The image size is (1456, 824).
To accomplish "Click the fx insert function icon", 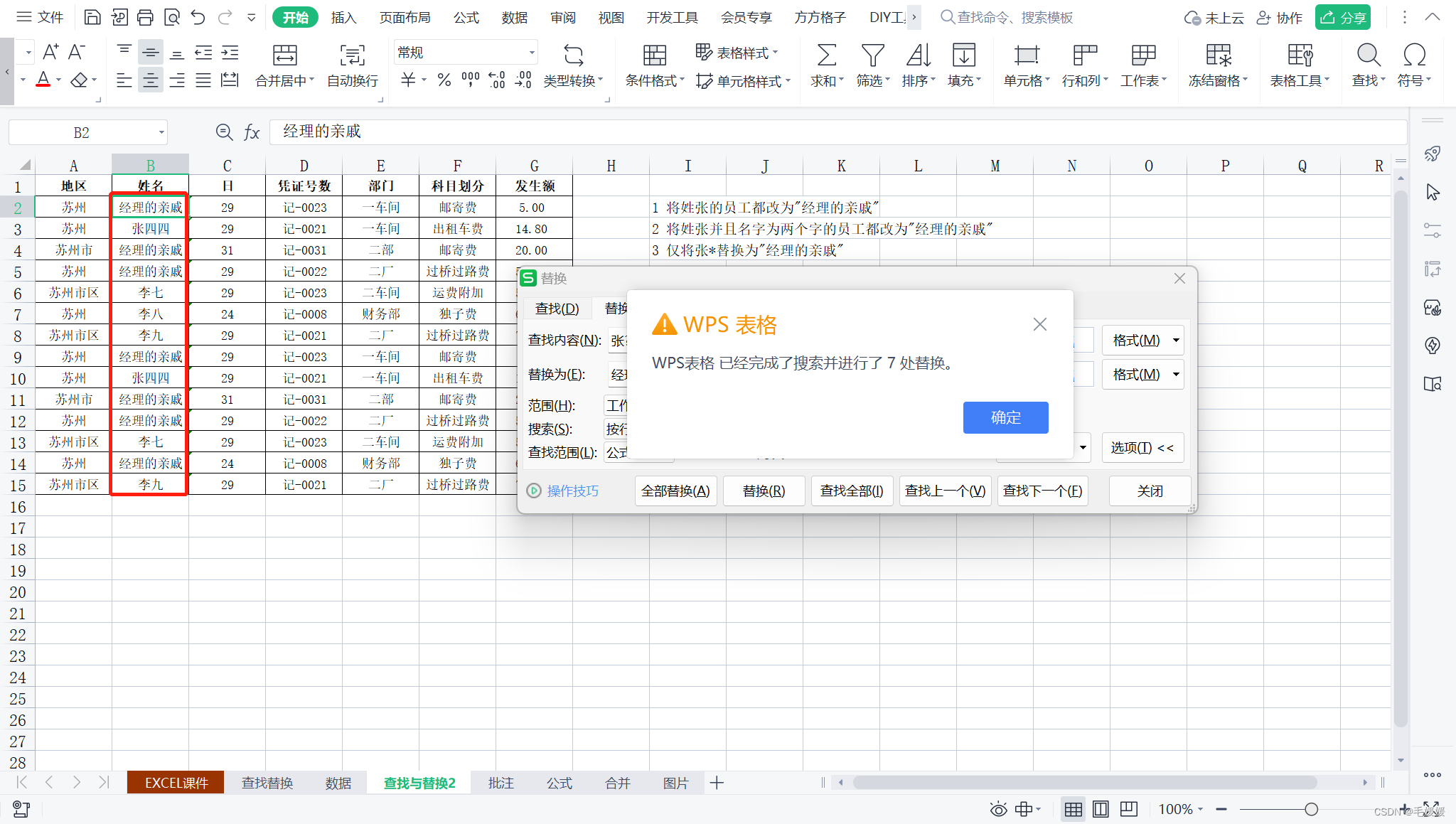I will pyautogui.click(x=252, y=132).
